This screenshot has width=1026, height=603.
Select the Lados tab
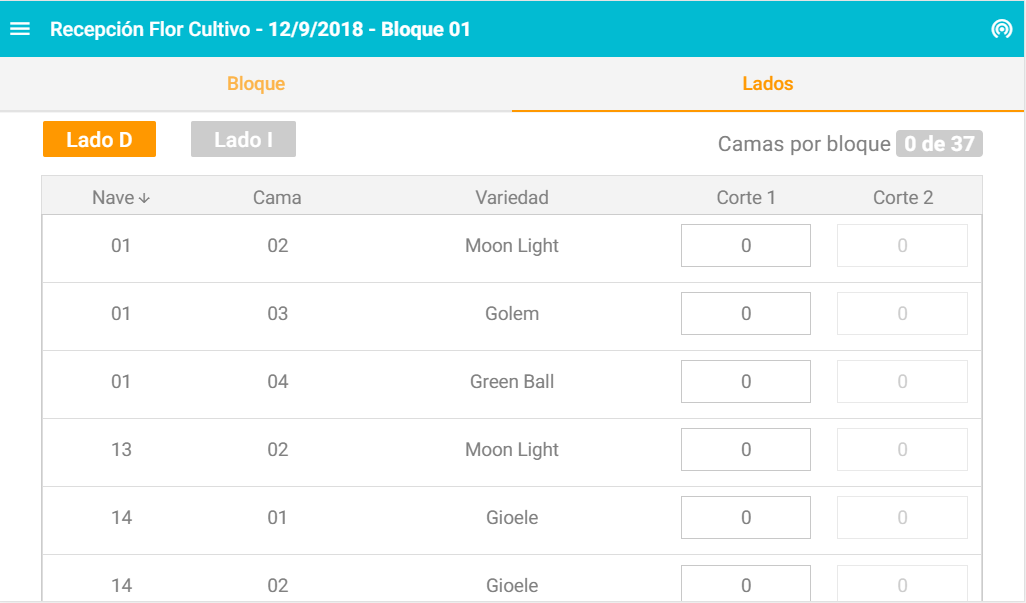pyautogui.click(x=767, y=84)
